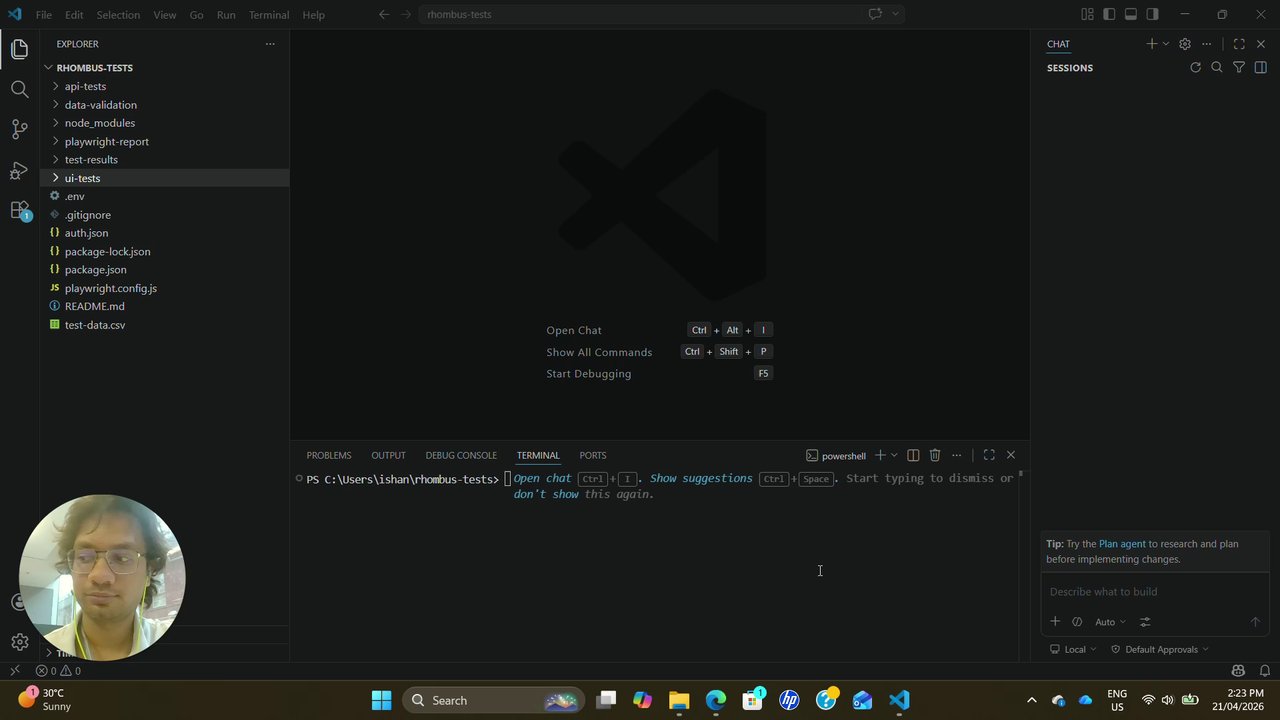1280x720 pixels.
Task: Click the Plan agent link in tip
Action: point(1122,544)
